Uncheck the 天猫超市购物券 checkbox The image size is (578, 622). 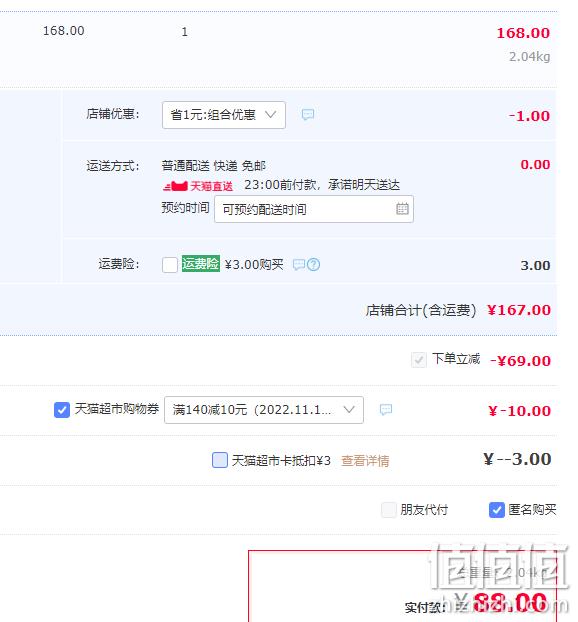pos(62,410)
